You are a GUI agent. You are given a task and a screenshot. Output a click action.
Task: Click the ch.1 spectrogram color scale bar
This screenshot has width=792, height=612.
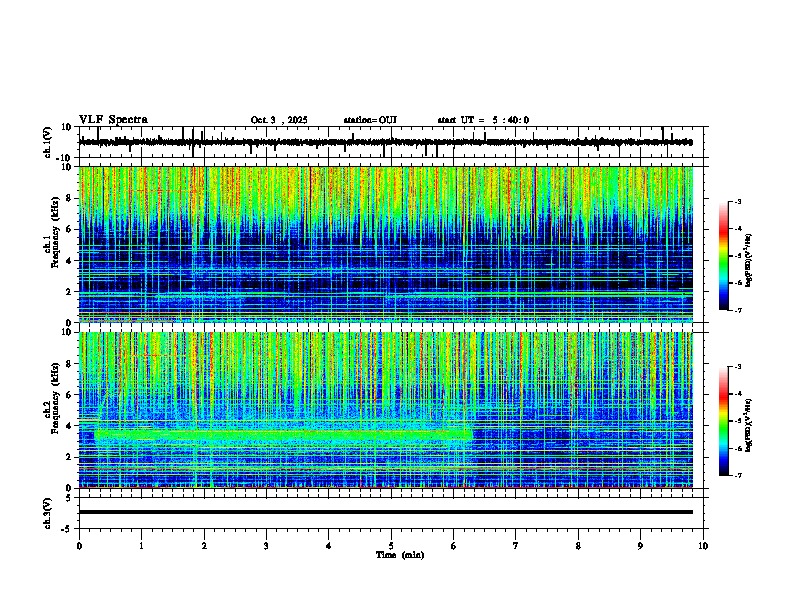723,256
